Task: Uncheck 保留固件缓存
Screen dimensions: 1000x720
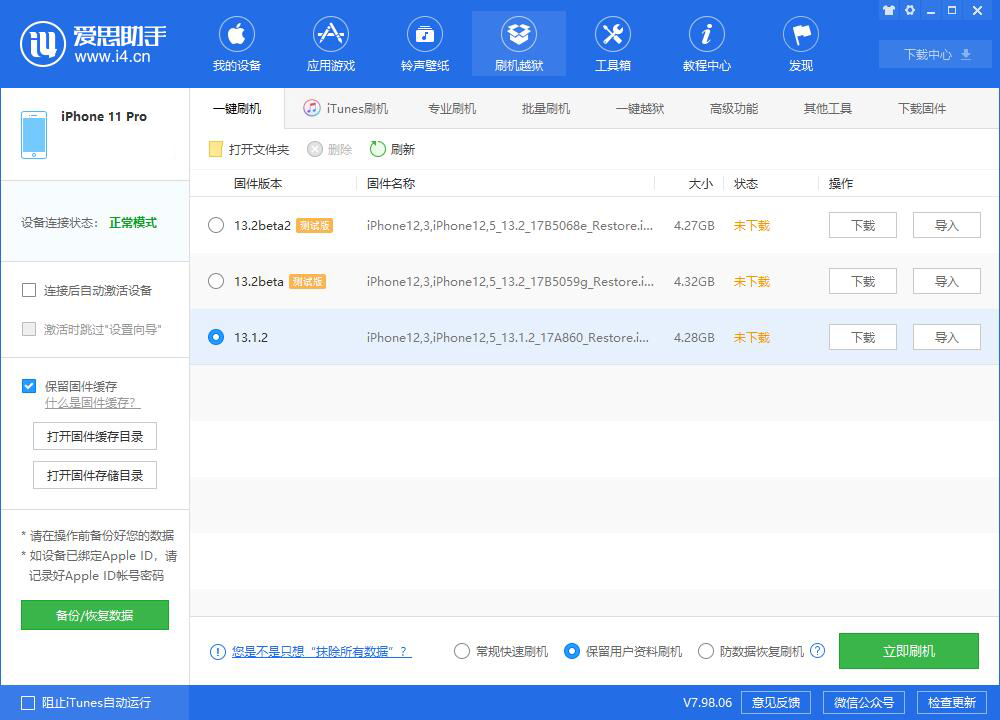Action: point(29,386)
